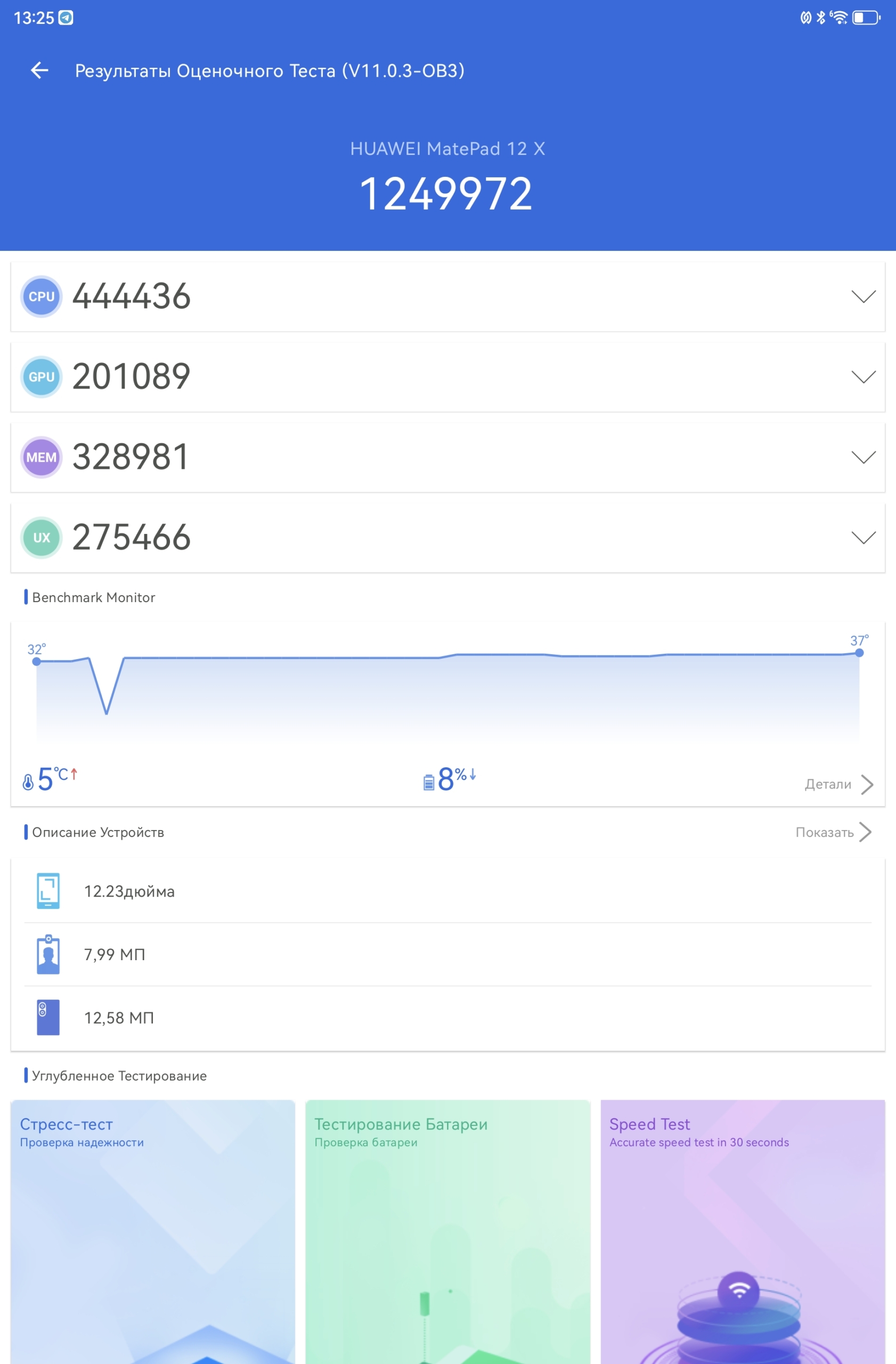
Task: Tap the front camera 7,99 МП icon
Action: pos(48,954)
